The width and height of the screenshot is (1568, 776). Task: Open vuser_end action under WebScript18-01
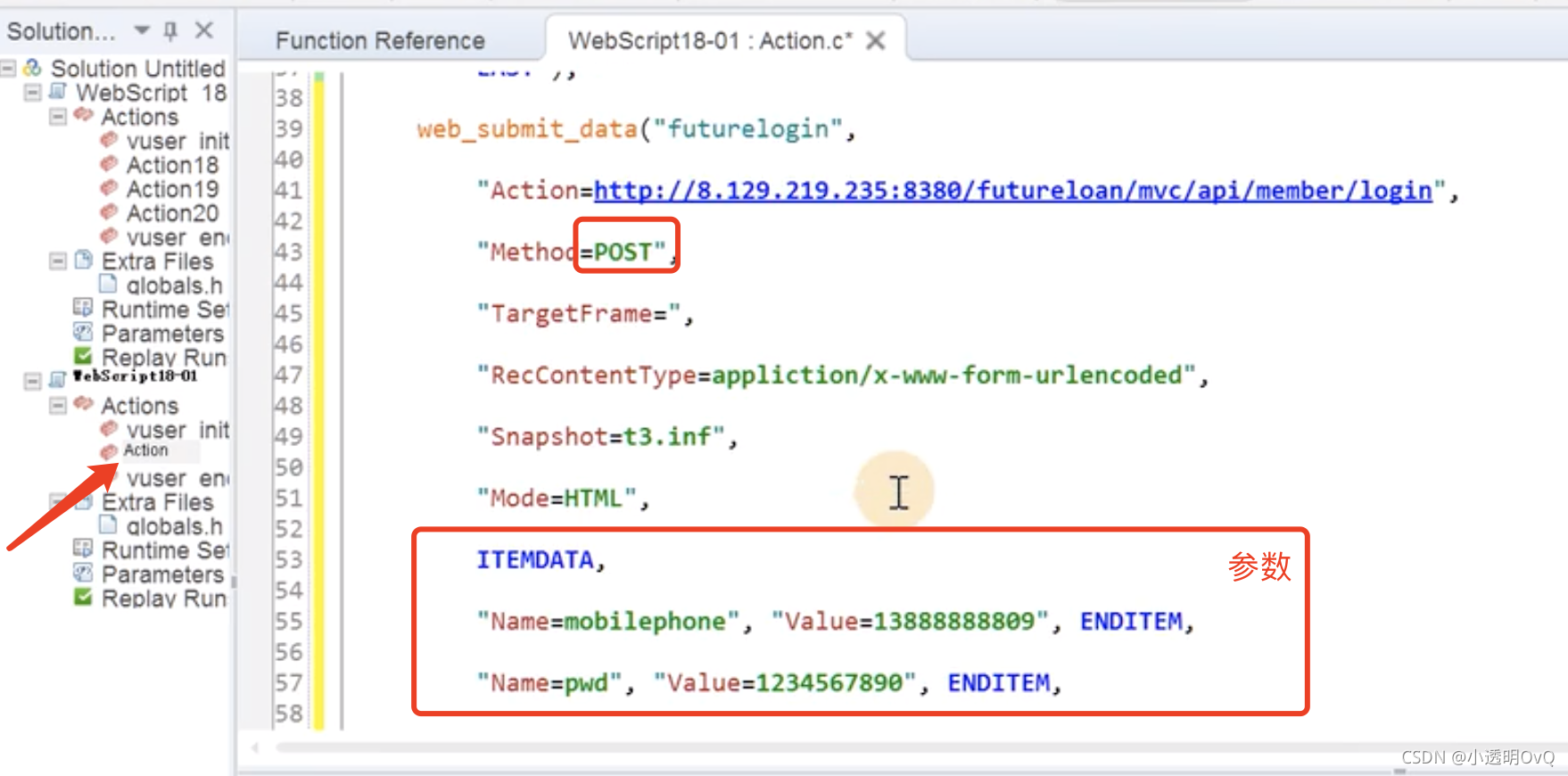177,478
